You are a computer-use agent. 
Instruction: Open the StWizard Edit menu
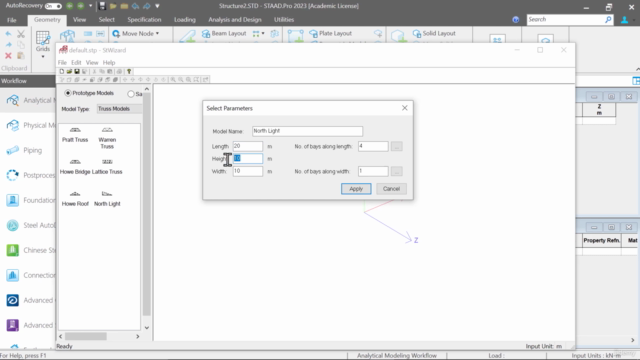point(76,62)
